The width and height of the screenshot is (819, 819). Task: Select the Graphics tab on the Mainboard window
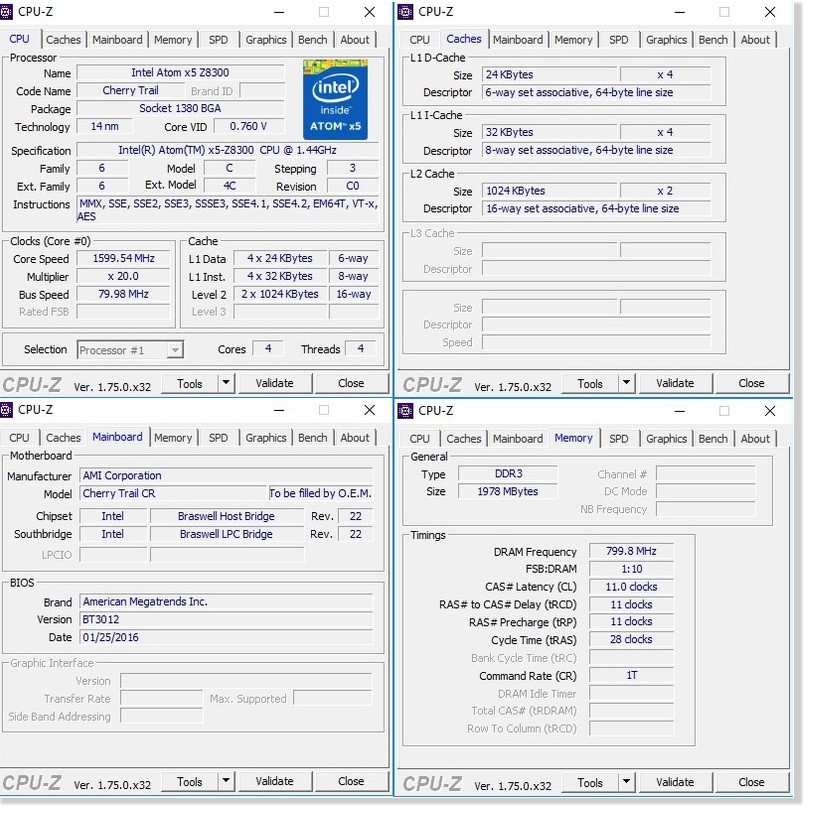coord(265,437)
